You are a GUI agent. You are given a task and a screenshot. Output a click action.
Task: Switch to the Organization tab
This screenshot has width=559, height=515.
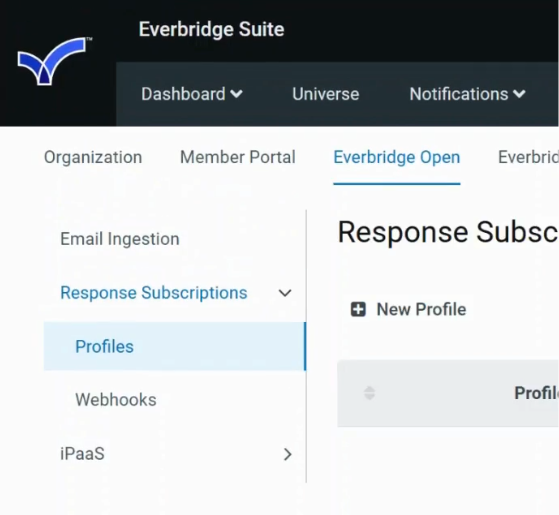pyautogui.click(x=93, y=157)
